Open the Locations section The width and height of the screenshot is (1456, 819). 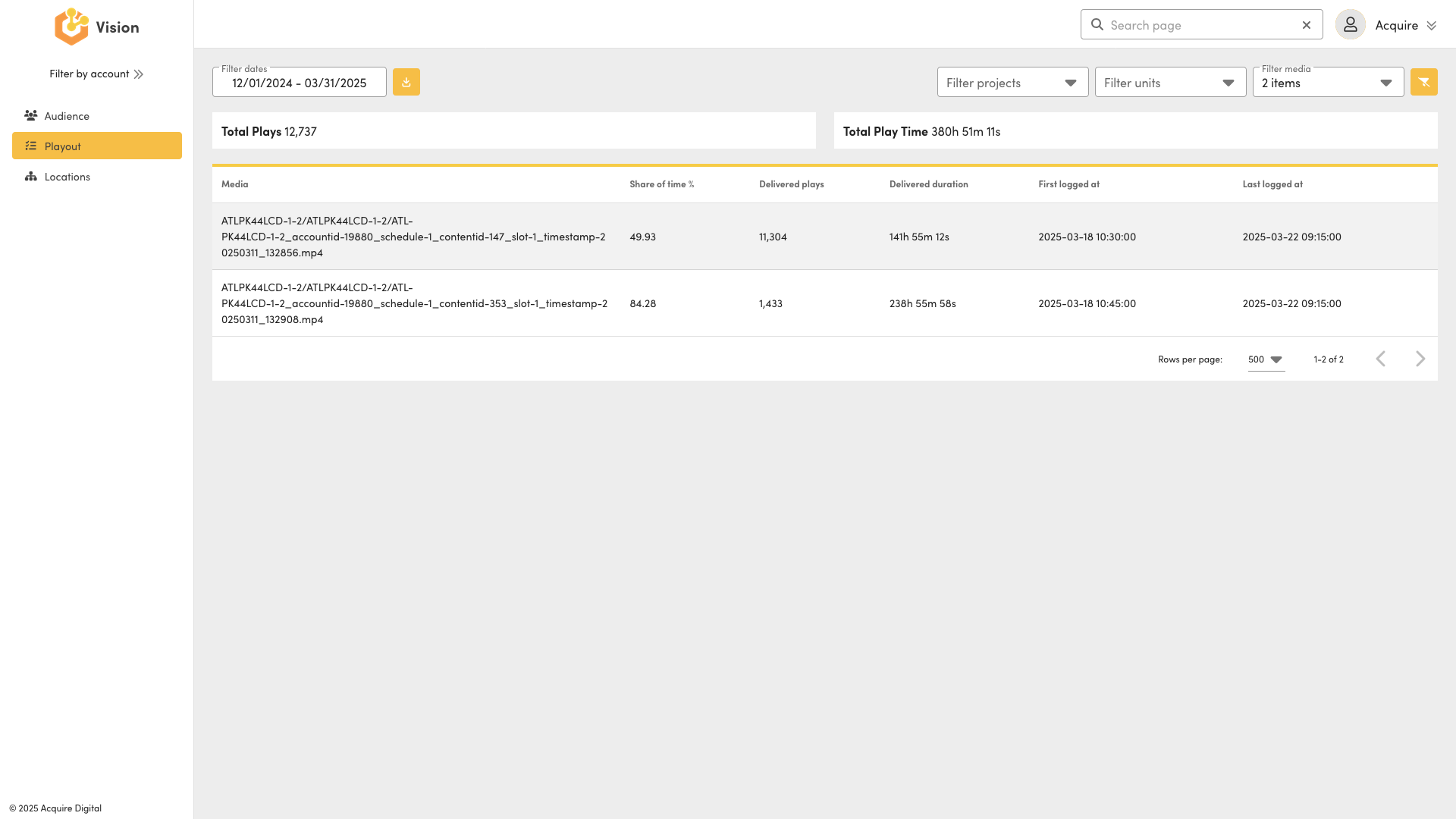click(x=97, y=176)
